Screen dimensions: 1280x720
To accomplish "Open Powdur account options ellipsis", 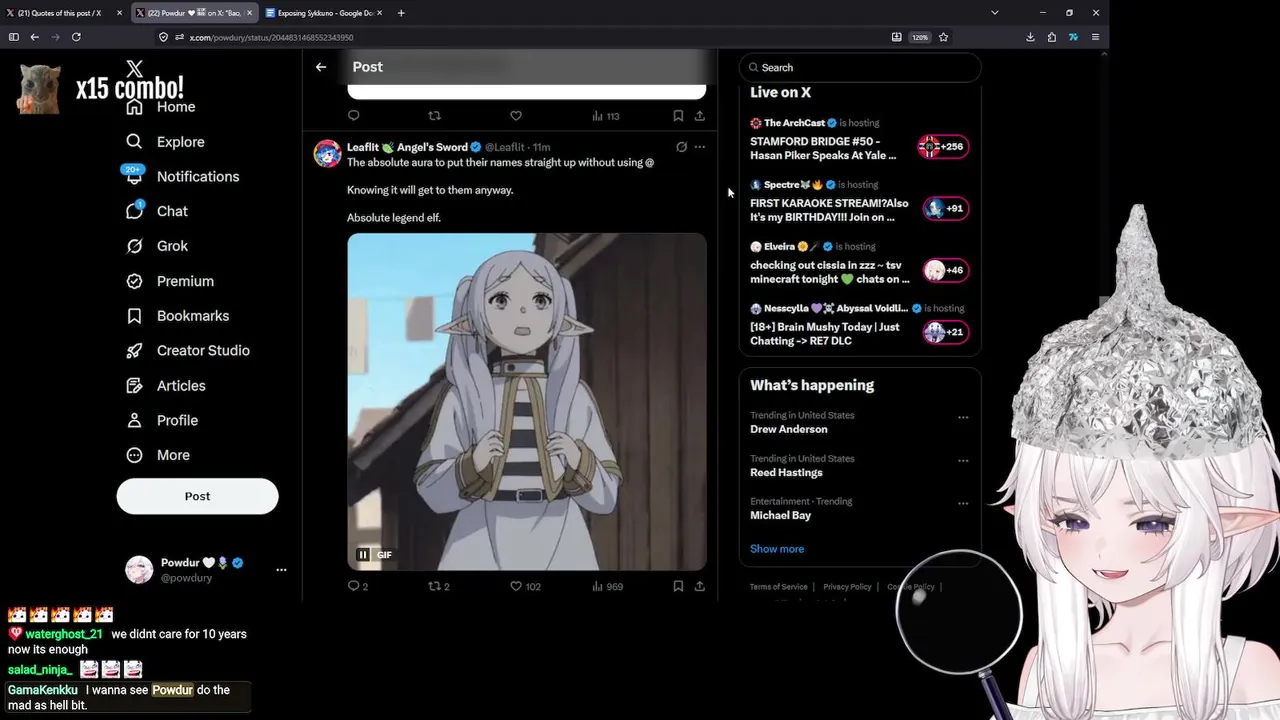I will tap(281, 570).
